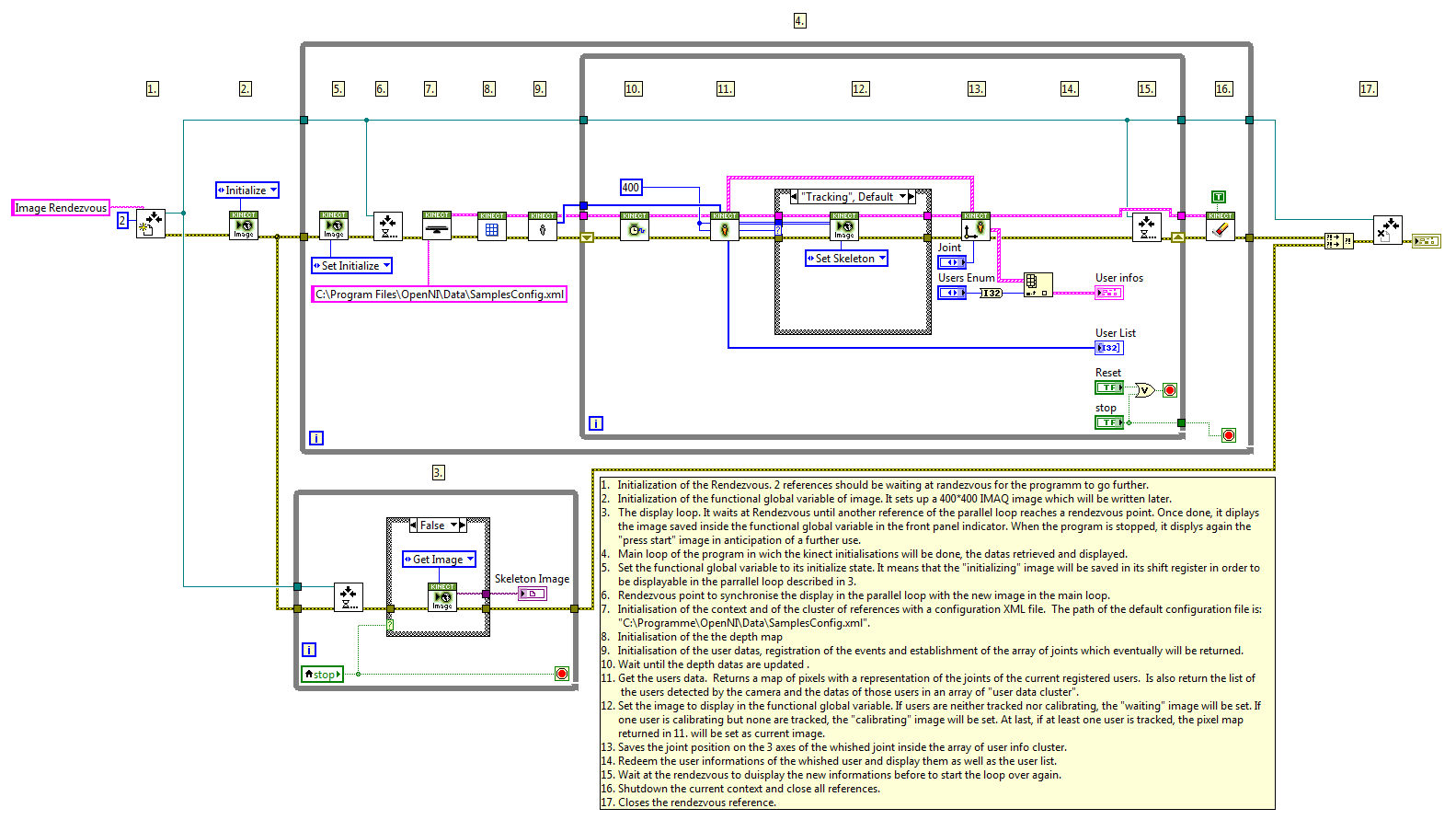Image resolution: width=1456 pixels, height=820 pixels.
Task: Click the numeric constant 400
Action: (x=631, y=188)
